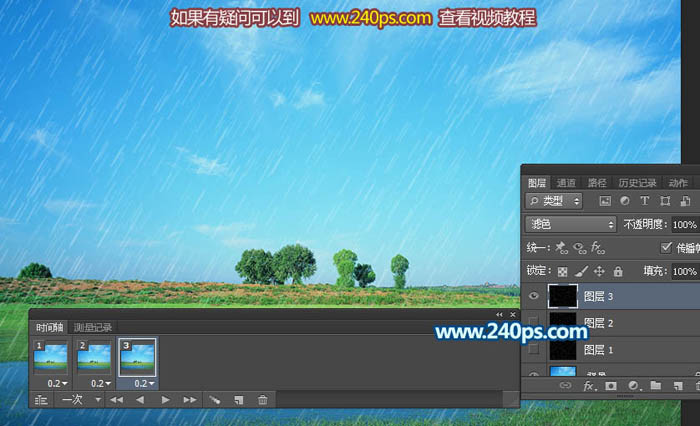Show layer 图层 1 visibility box
This screenshot has height=426, width=700.
tap(533, 350)
